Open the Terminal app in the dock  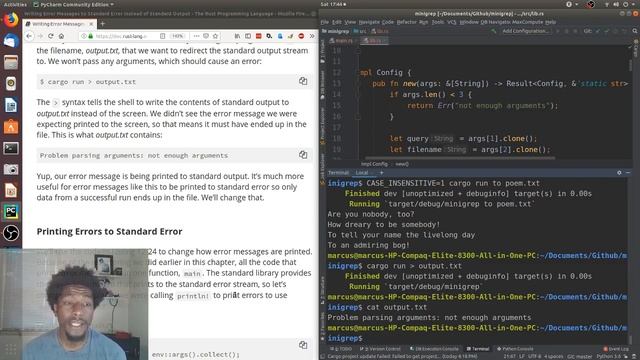(x=11, y=148)
